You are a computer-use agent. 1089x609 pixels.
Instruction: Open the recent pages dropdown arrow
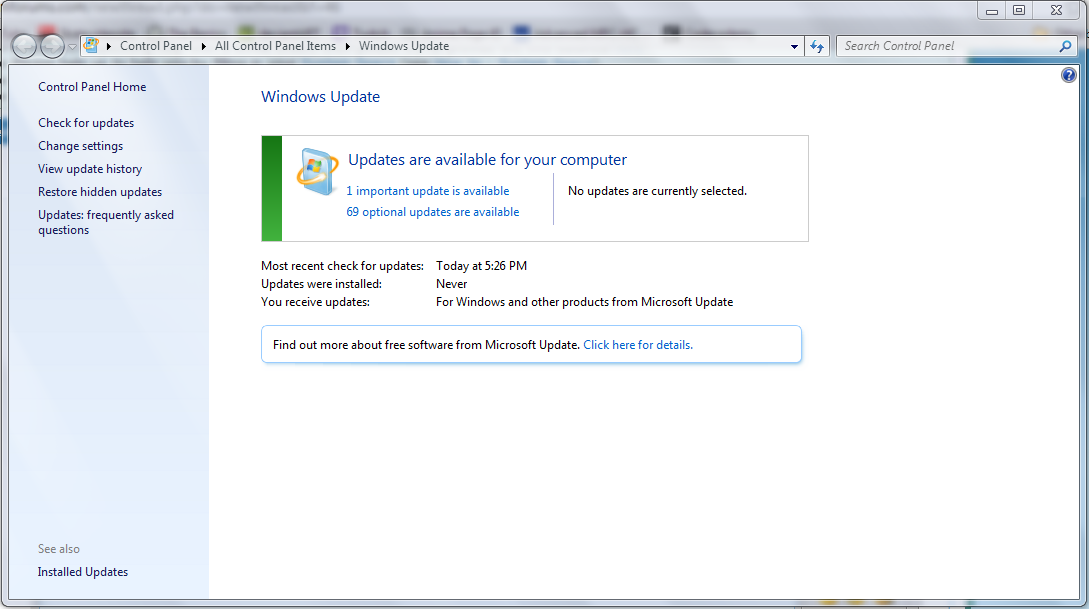[72, 47]
